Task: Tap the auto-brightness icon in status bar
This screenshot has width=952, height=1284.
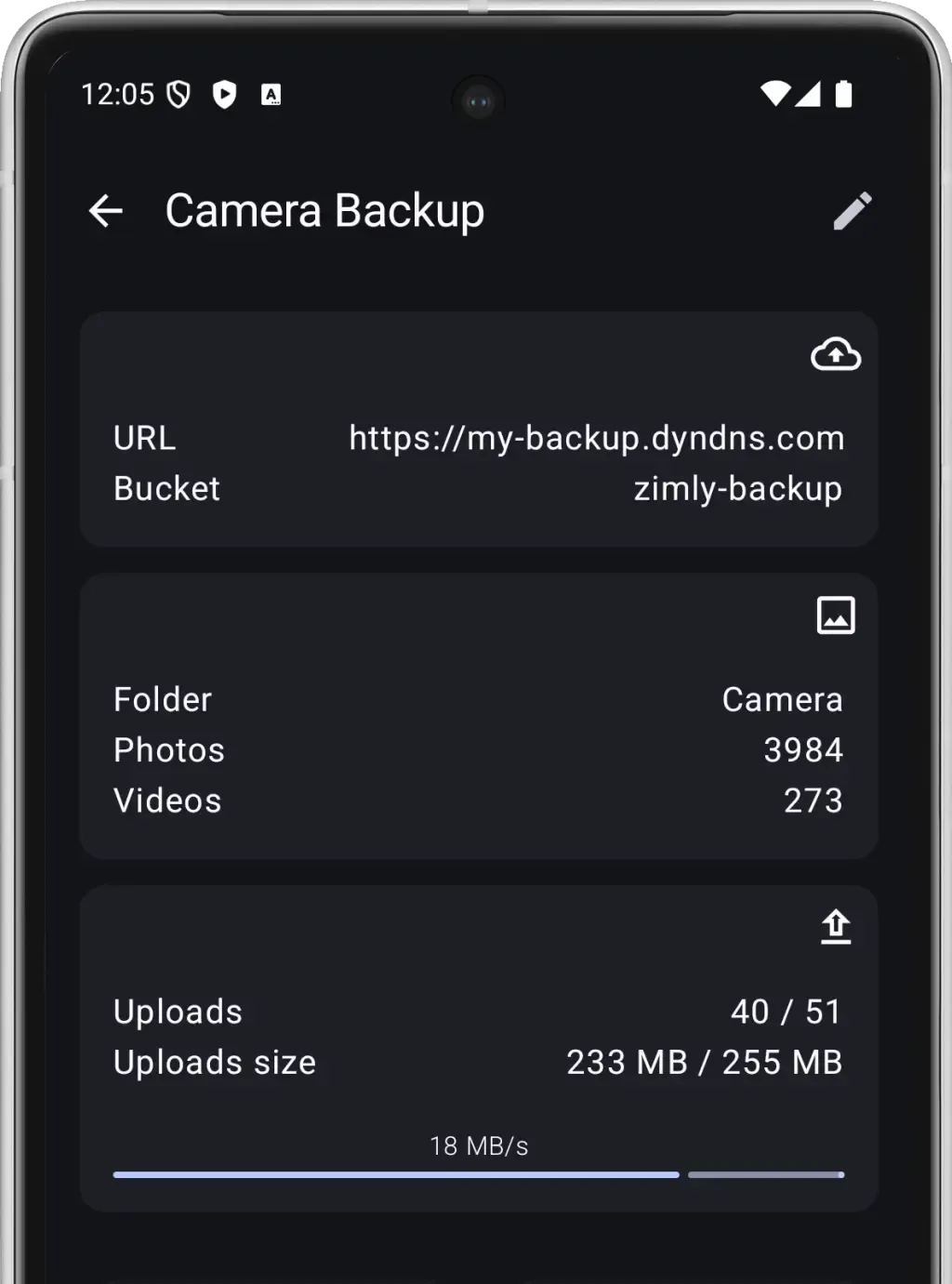Action: (x=271, y=94)
